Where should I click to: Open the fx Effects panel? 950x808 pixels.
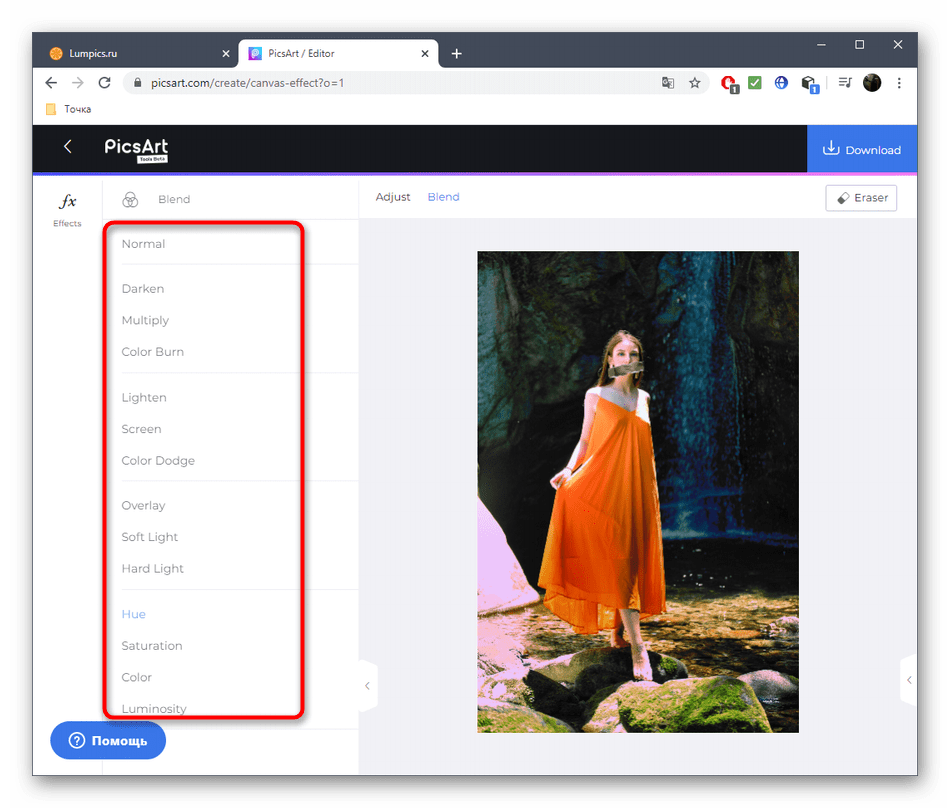coord(67,208)
